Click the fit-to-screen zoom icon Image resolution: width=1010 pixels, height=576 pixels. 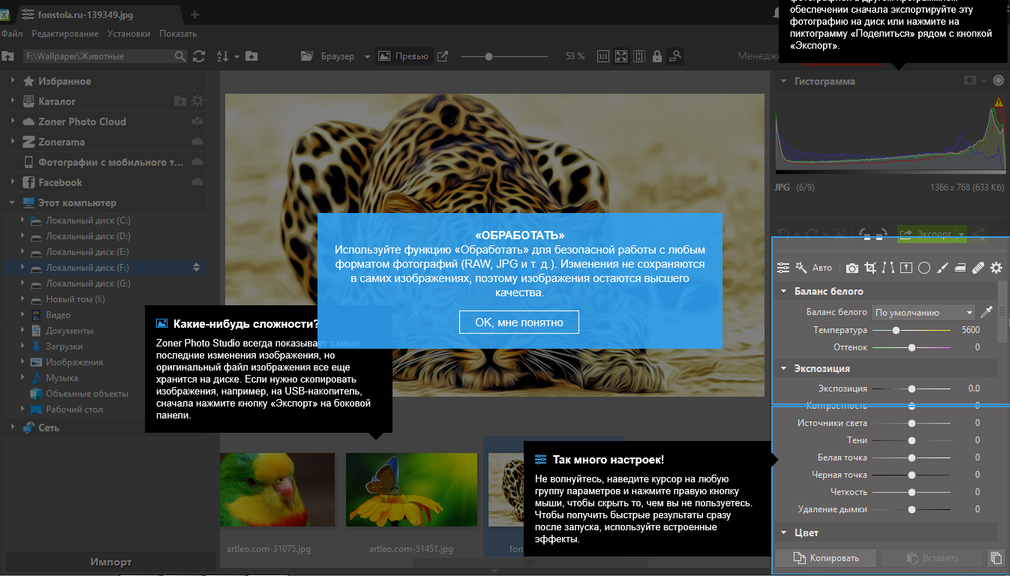[x=621, y=57]
